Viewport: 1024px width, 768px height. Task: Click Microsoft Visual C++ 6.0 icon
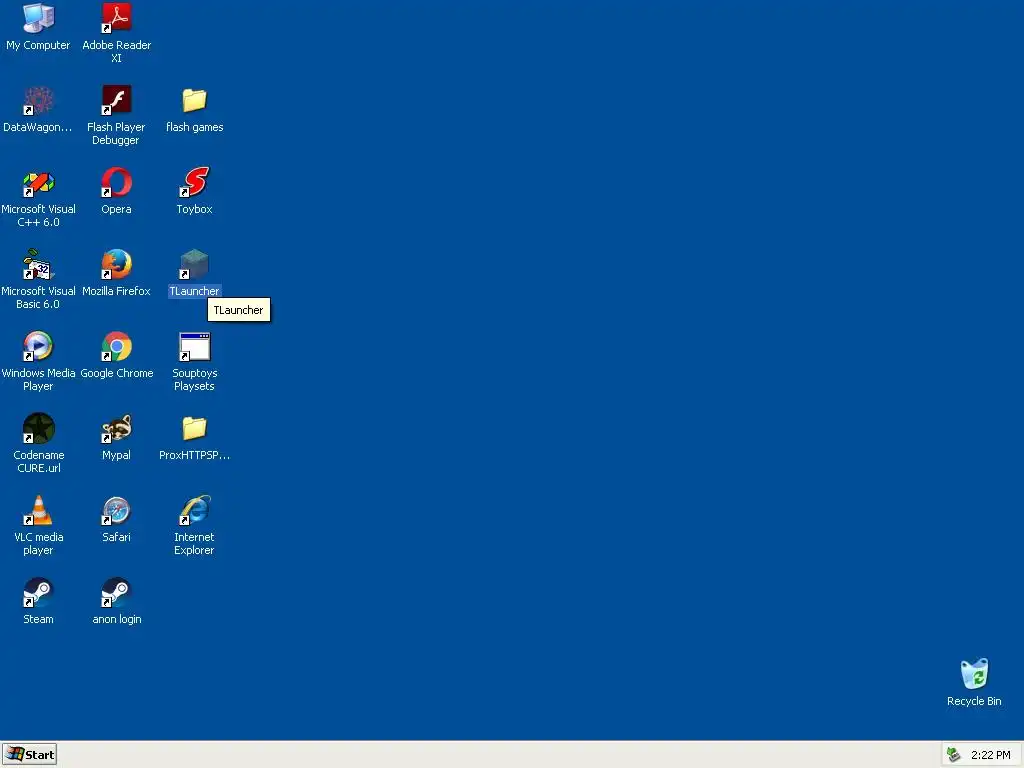39,182
